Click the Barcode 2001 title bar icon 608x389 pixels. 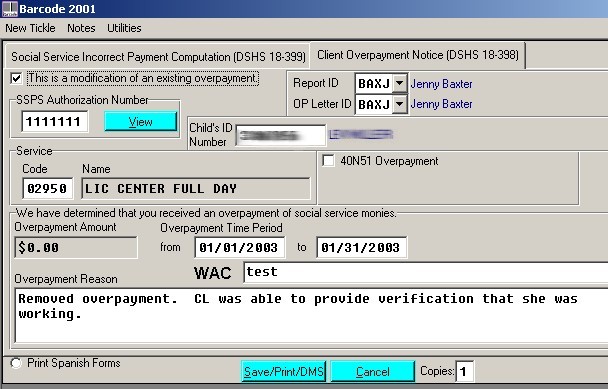10,9
